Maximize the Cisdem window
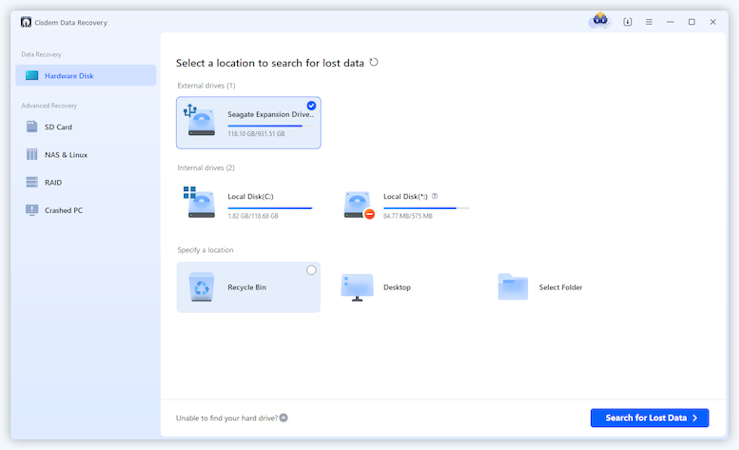 [x=691, y=22]
